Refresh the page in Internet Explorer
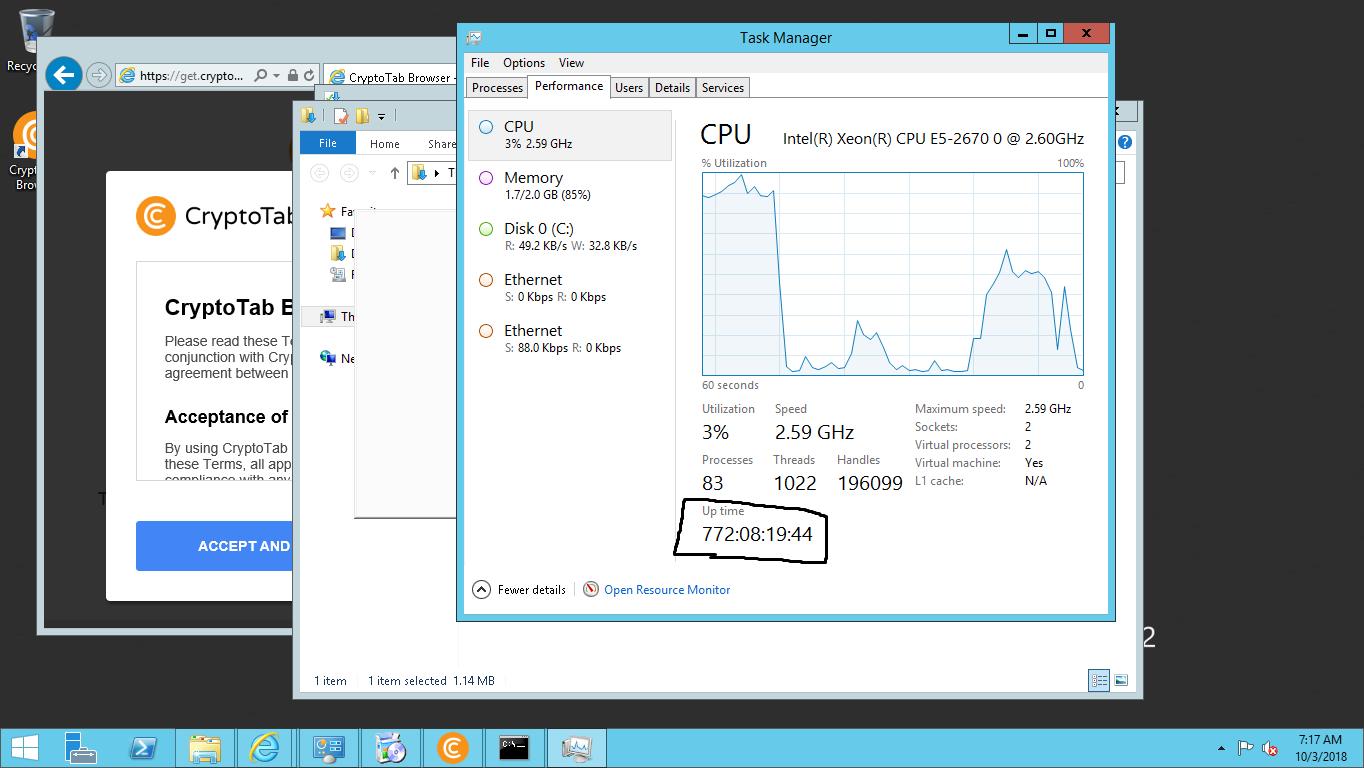 point(310,76)
